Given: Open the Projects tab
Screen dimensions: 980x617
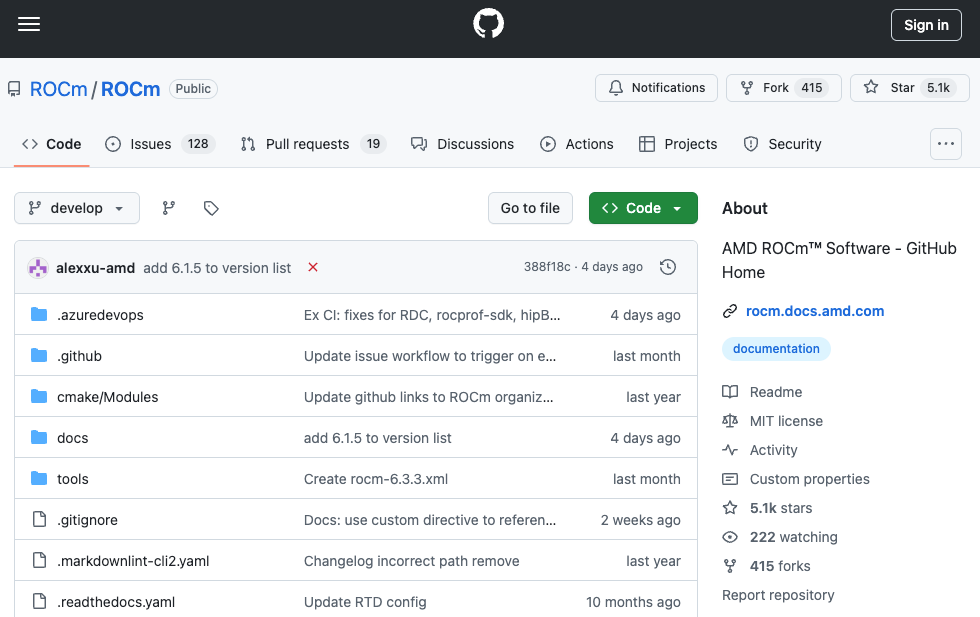Looking at the screenshot, I should coord(678,144).
